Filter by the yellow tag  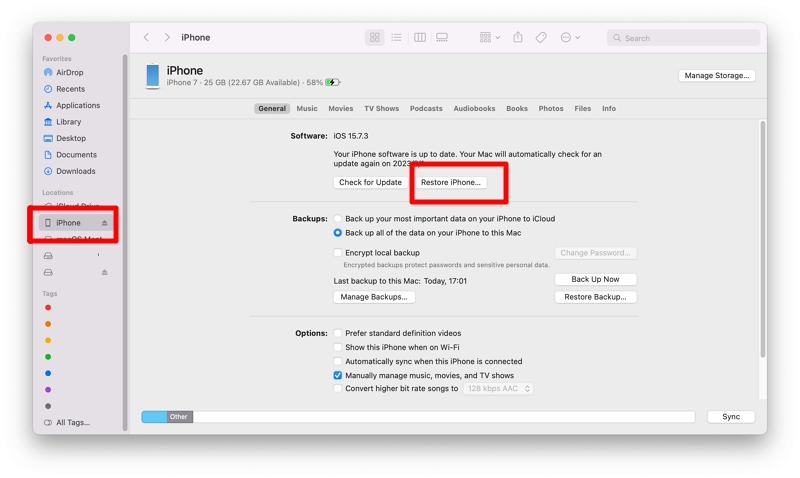pos(48,340)
